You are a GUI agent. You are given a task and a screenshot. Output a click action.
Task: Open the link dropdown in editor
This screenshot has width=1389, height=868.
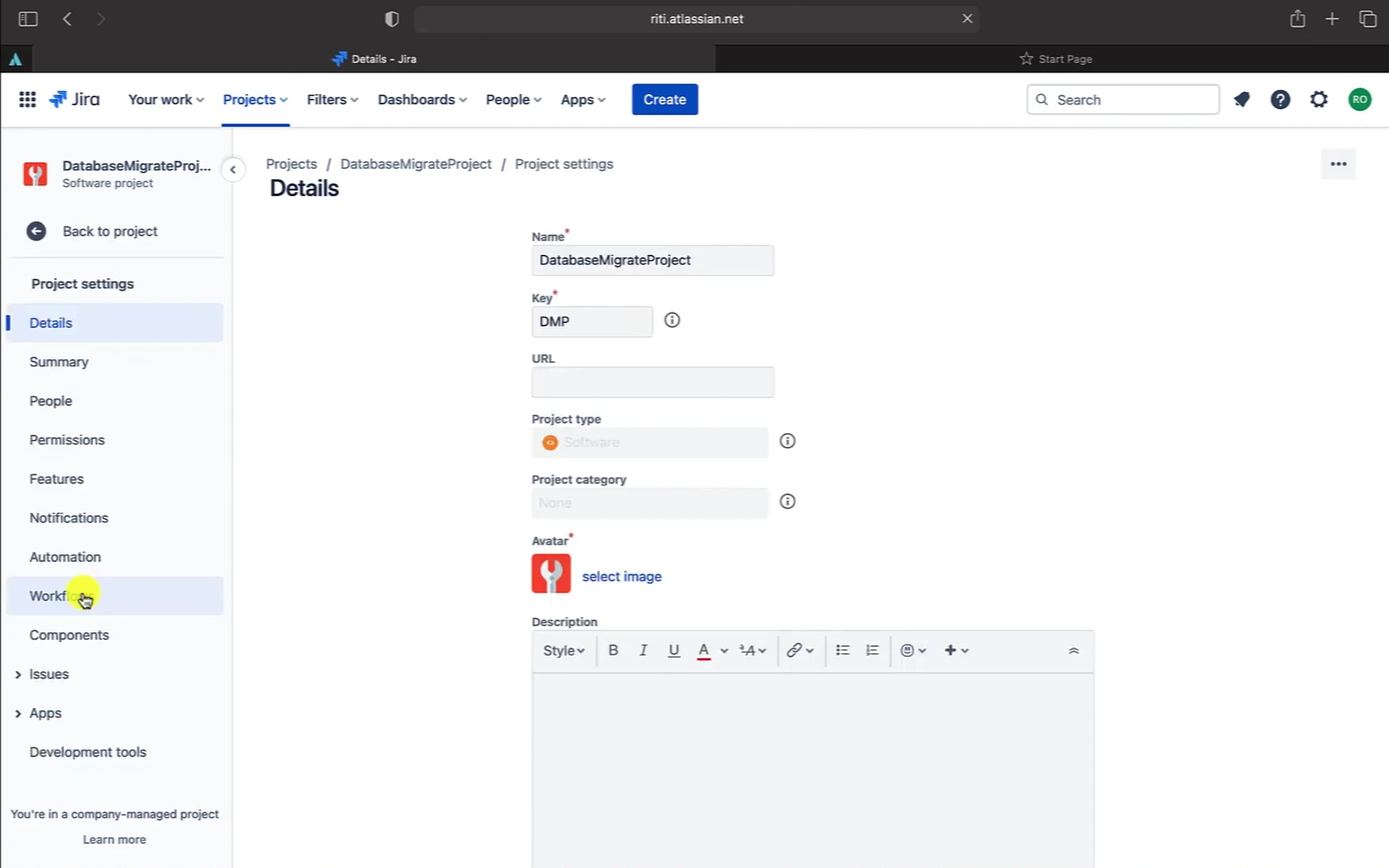tap(800, 651)
